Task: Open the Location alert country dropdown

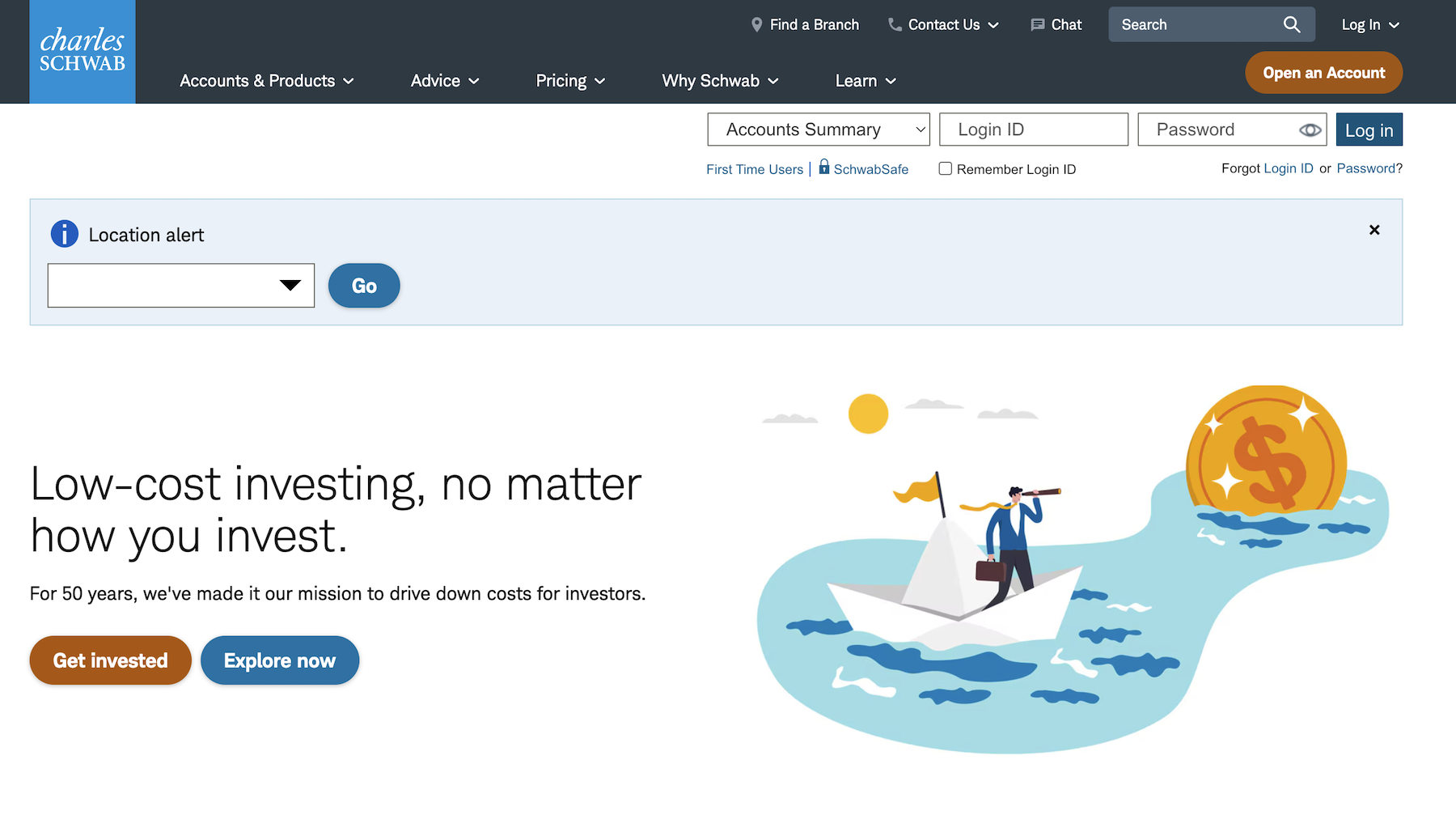Action: click(181, 286)
